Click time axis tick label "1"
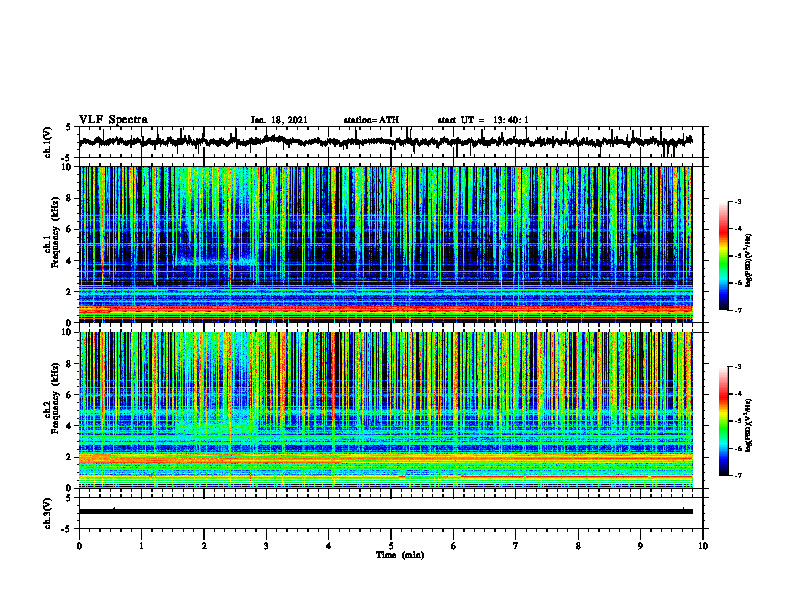 pos(141,546)
